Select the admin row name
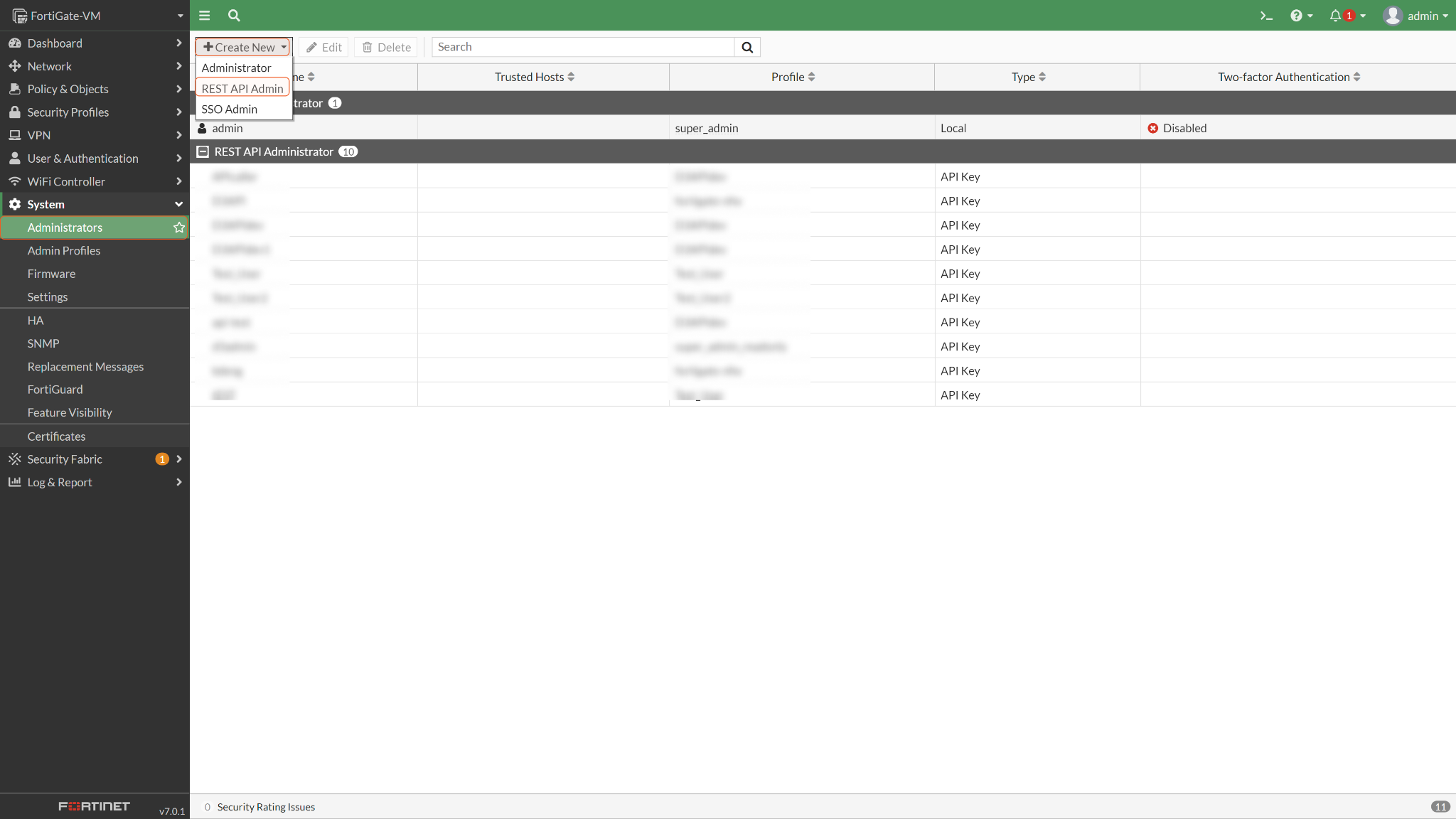1456x819 pixels. (x=227, y=128)
